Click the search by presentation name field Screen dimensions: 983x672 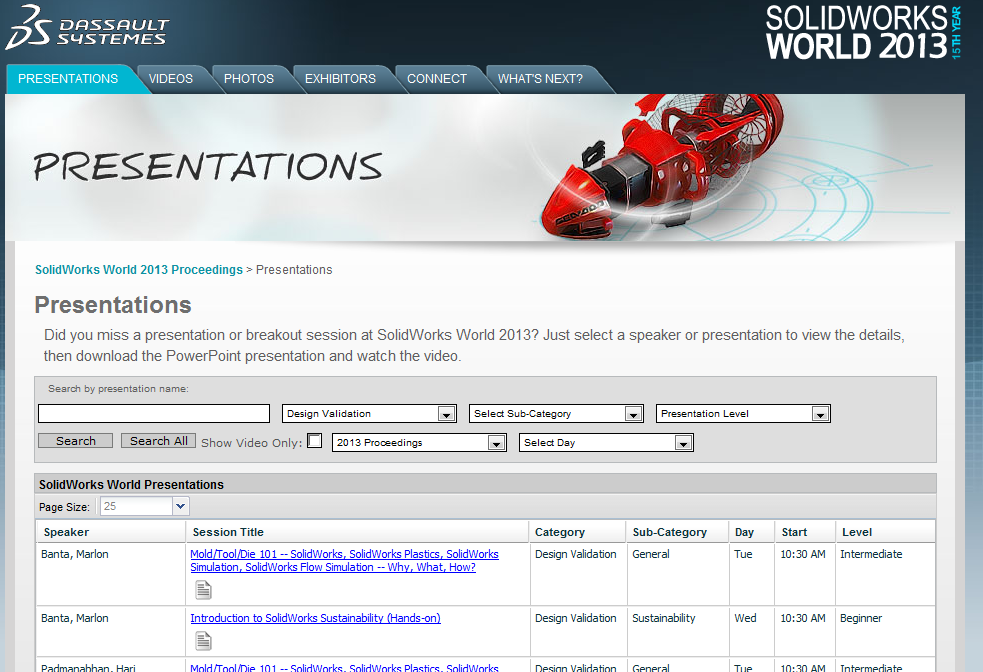[x=154, y=414]
